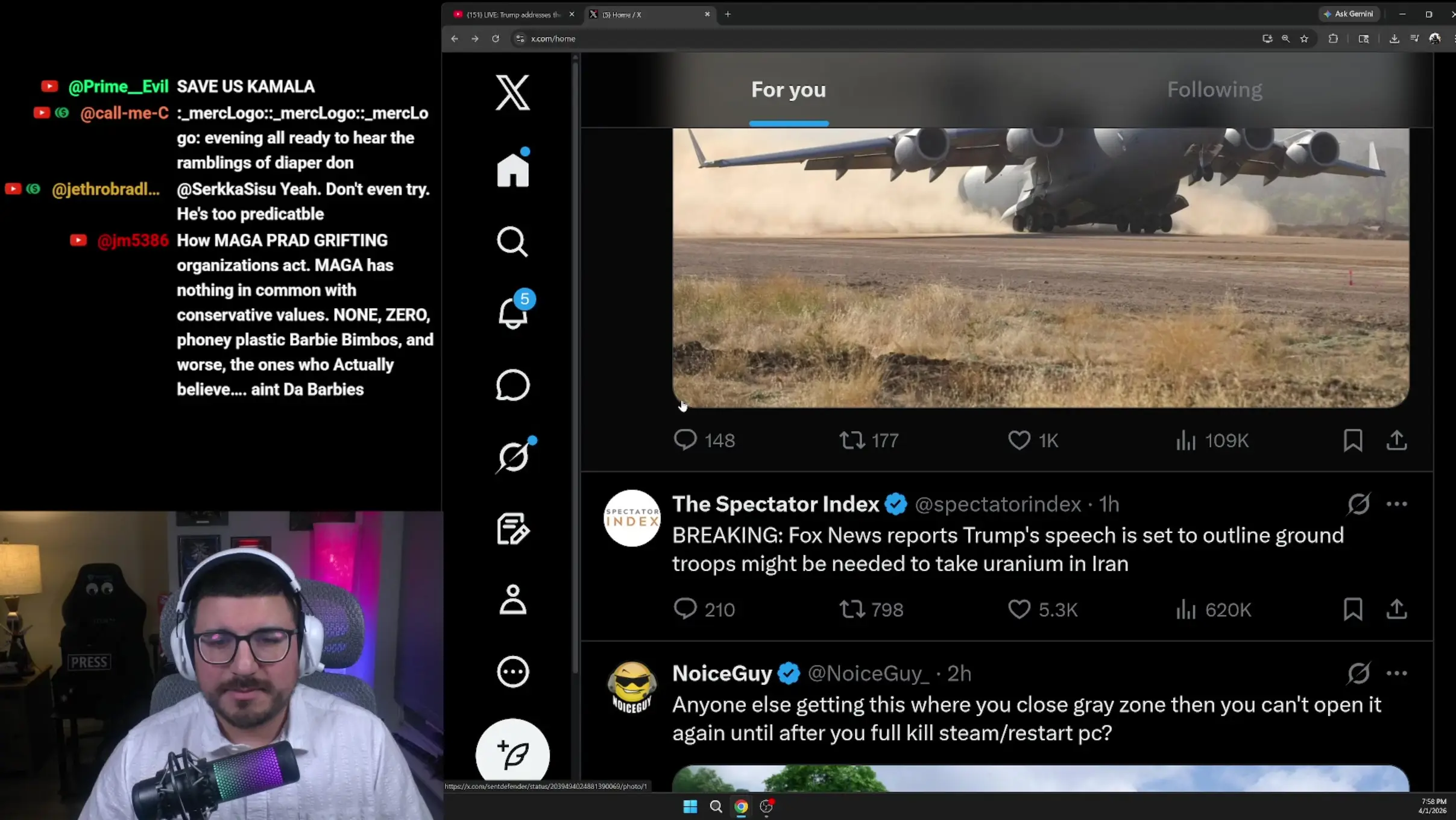Viewport: 1456px width, 820px height.
Task: Open the @spectatorindex handle link
Action: pos(998,504)
